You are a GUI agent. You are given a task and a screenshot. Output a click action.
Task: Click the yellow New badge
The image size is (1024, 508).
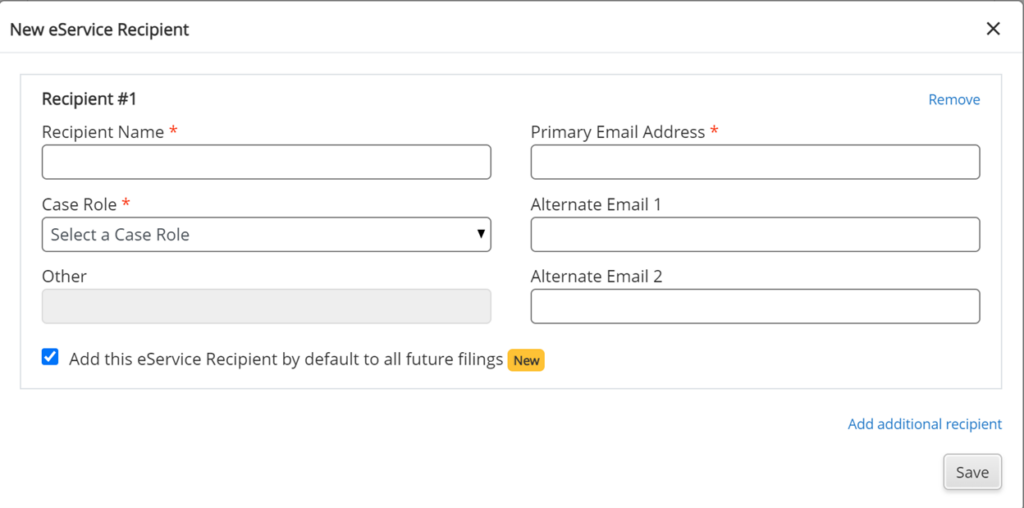(526, 360)
